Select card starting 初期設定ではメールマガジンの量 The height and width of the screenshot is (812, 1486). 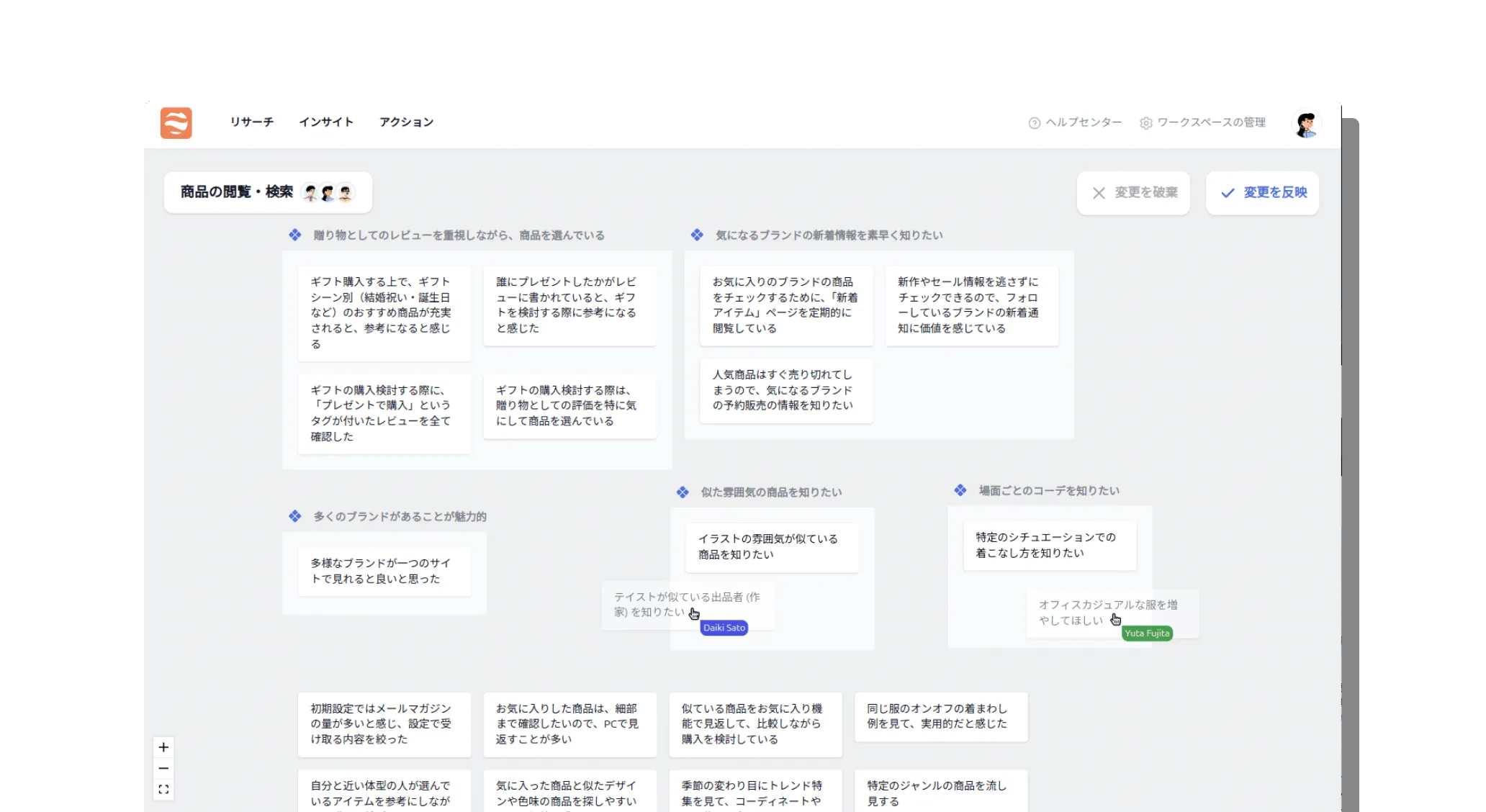pyautogui.click(x=384, y=724)
